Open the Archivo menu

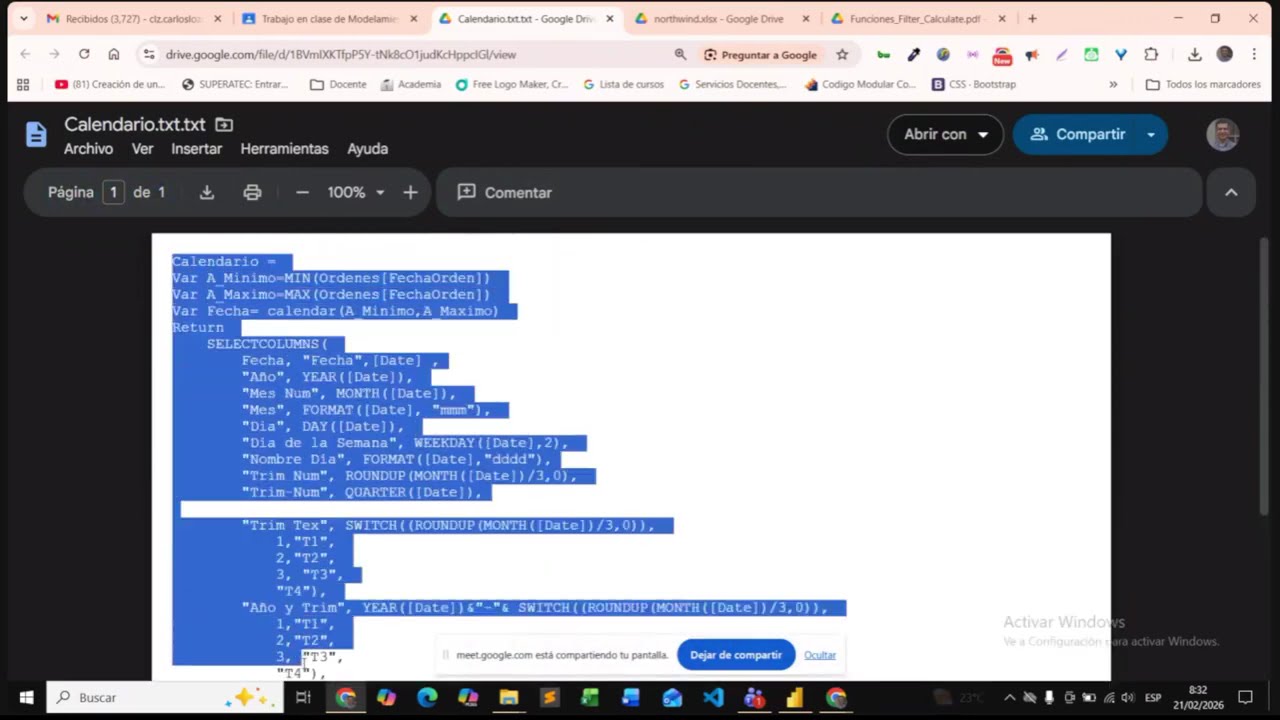(x=88, y=148)
